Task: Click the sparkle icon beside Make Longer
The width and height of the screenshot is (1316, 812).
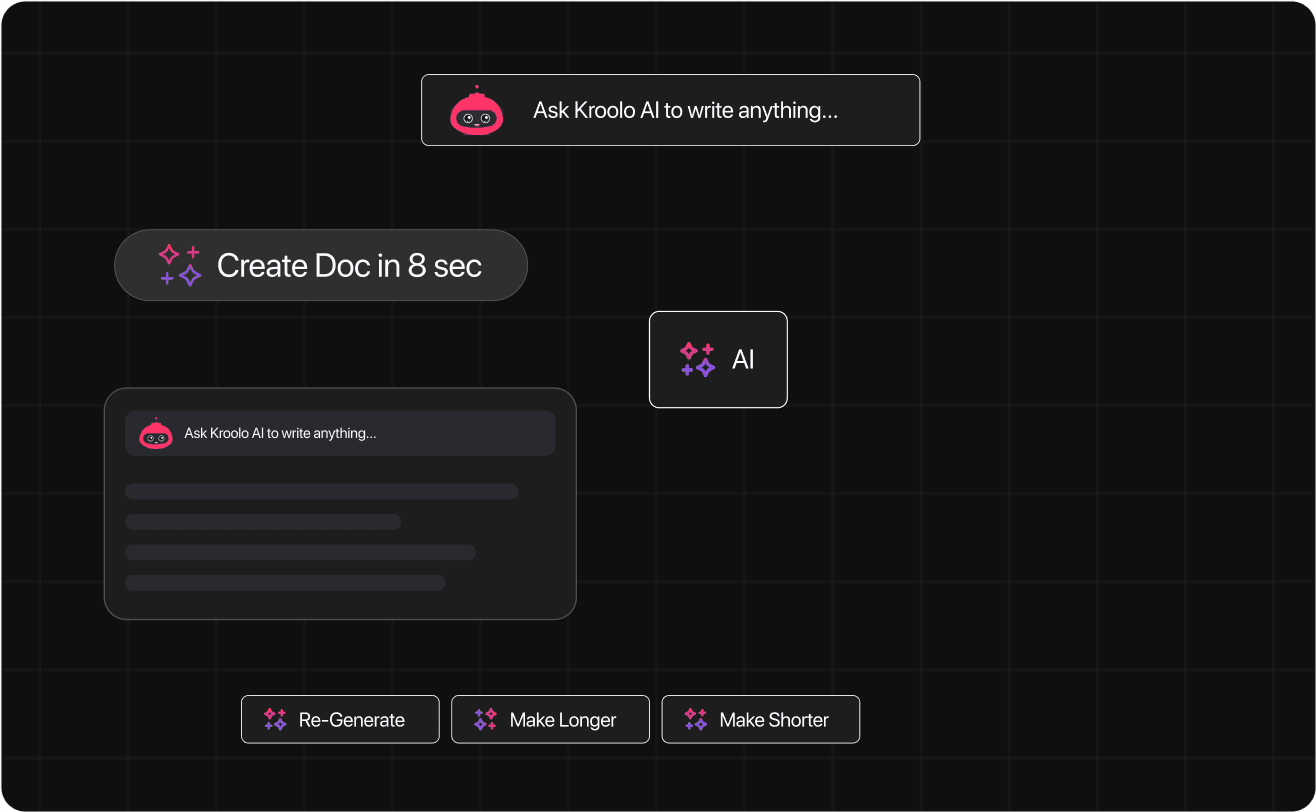Action: 485,719
